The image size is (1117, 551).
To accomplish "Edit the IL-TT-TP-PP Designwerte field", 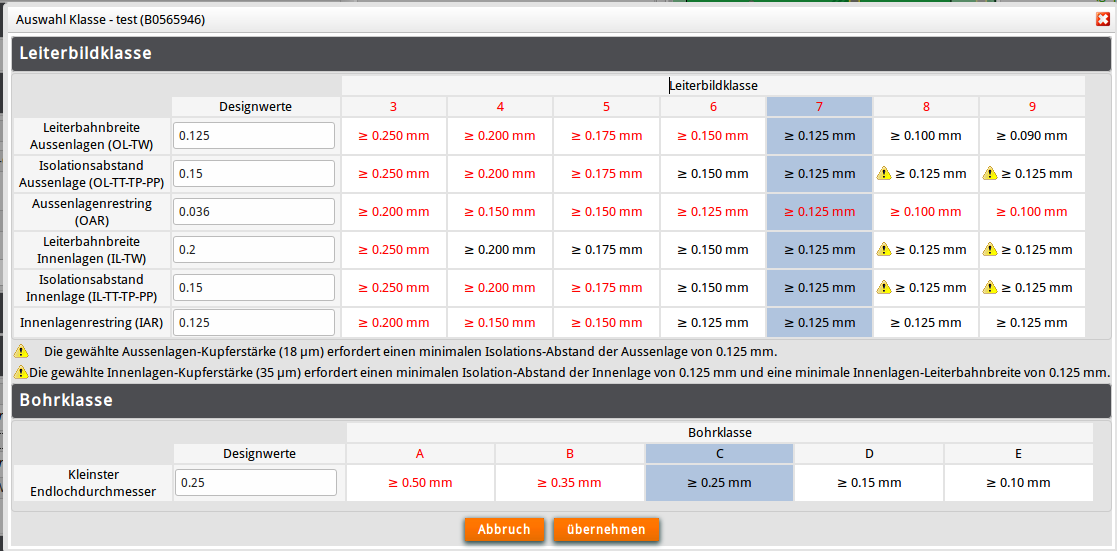I will [x=254, y=287].
